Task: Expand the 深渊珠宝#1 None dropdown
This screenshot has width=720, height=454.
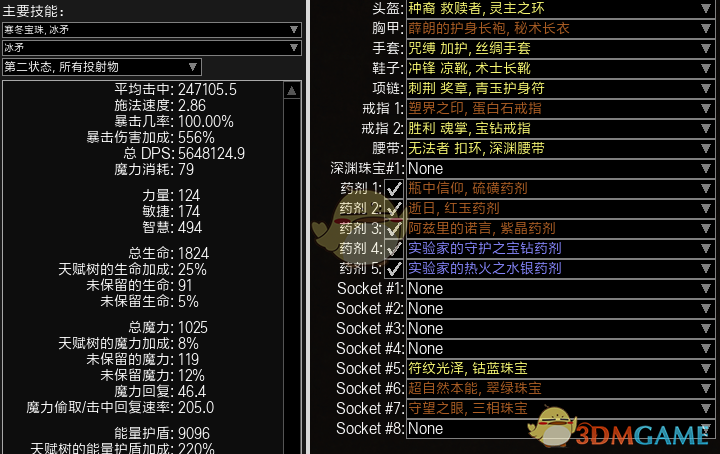Action: tap(561, 168)
